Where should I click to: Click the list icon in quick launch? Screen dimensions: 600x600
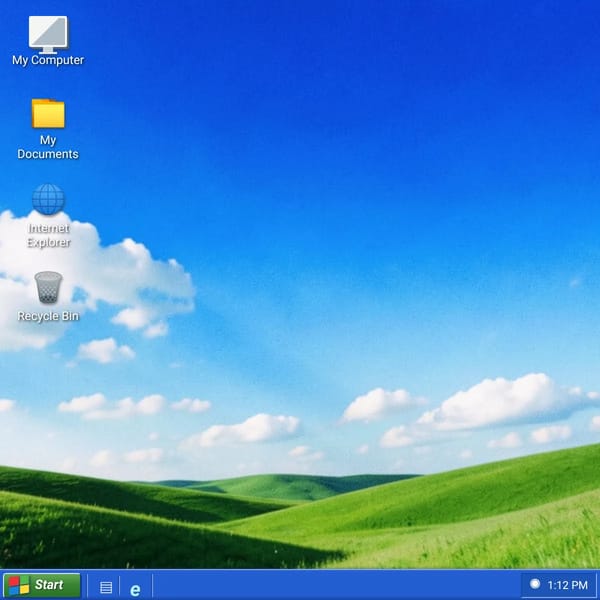coord(106,587)
